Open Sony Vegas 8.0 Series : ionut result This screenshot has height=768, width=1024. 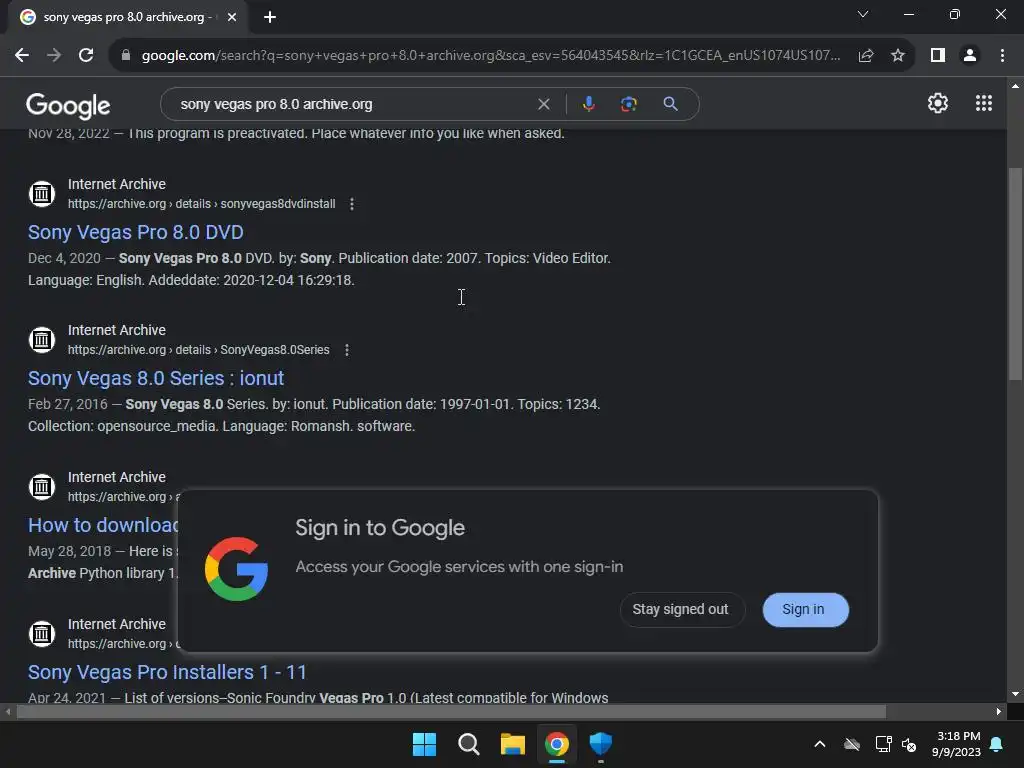coord(156,378)
